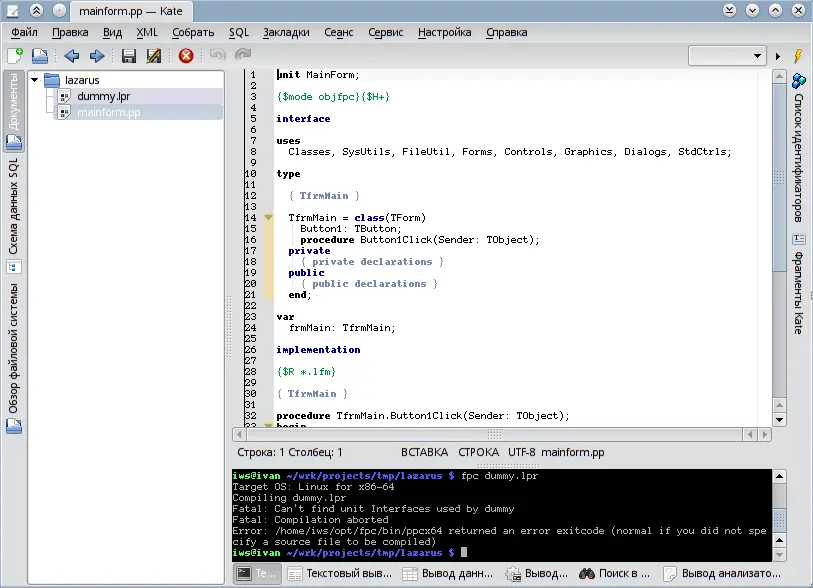
Task: Open the Сеанс menu
Action: (x=339, y=32)
